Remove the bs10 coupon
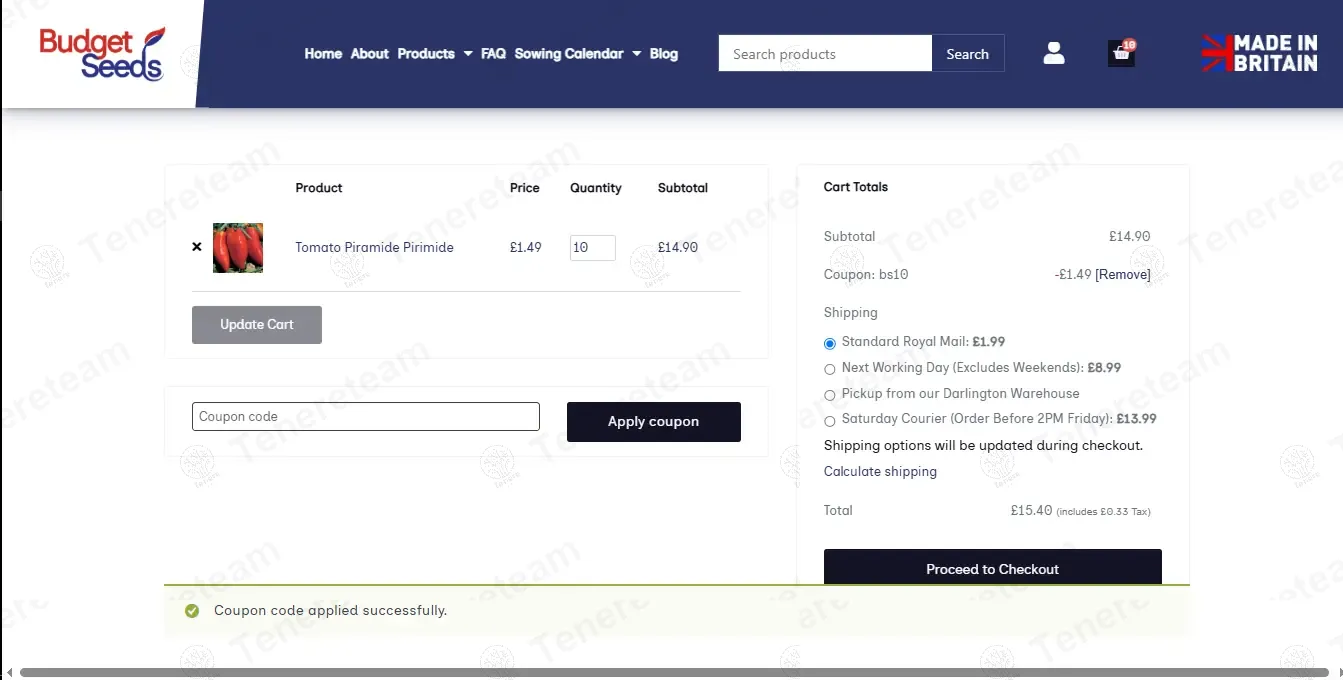1343x680 pixels. click(1123, 275)
